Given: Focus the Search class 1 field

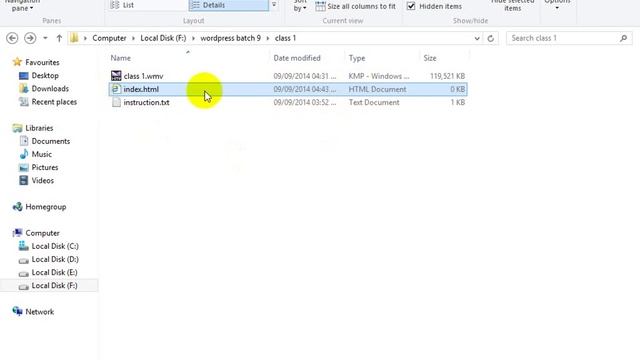Looking at the screenshot, I should pos(569,38).
